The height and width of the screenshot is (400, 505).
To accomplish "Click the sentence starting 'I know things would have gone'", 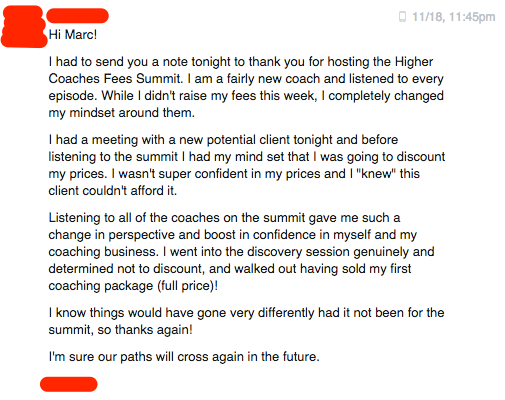I will 246,321.
